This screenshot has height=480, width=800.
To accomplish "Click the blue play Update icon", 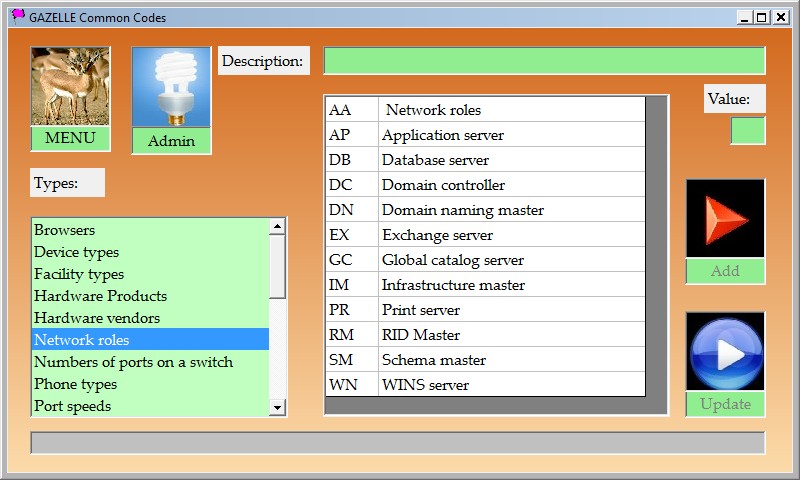I will 725,352.
